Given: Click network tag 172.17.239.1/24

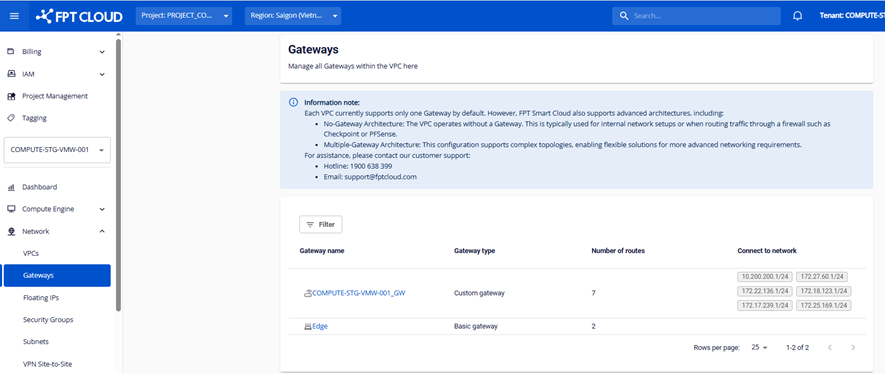Looking at the screenshot, I should 765,305.
